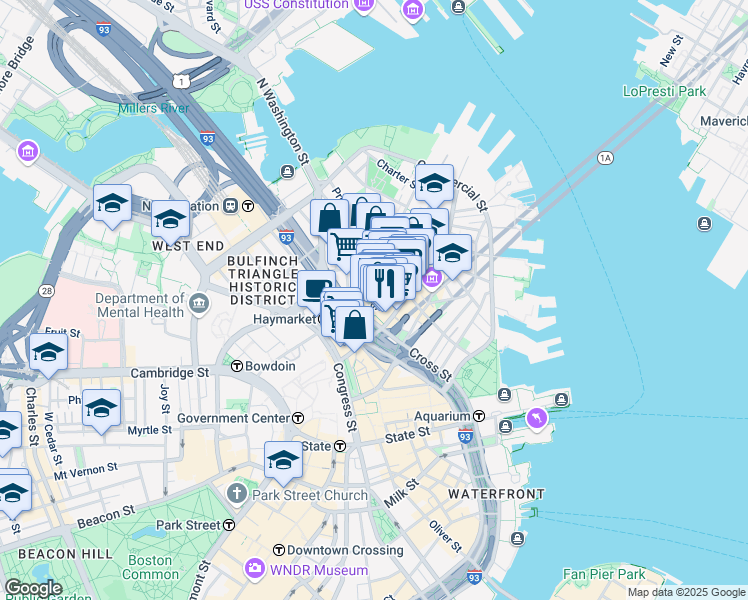The width and height of the screenshot is (748, 600).
Task: Click the Cambridge St street label
Action: coord(170,372)
